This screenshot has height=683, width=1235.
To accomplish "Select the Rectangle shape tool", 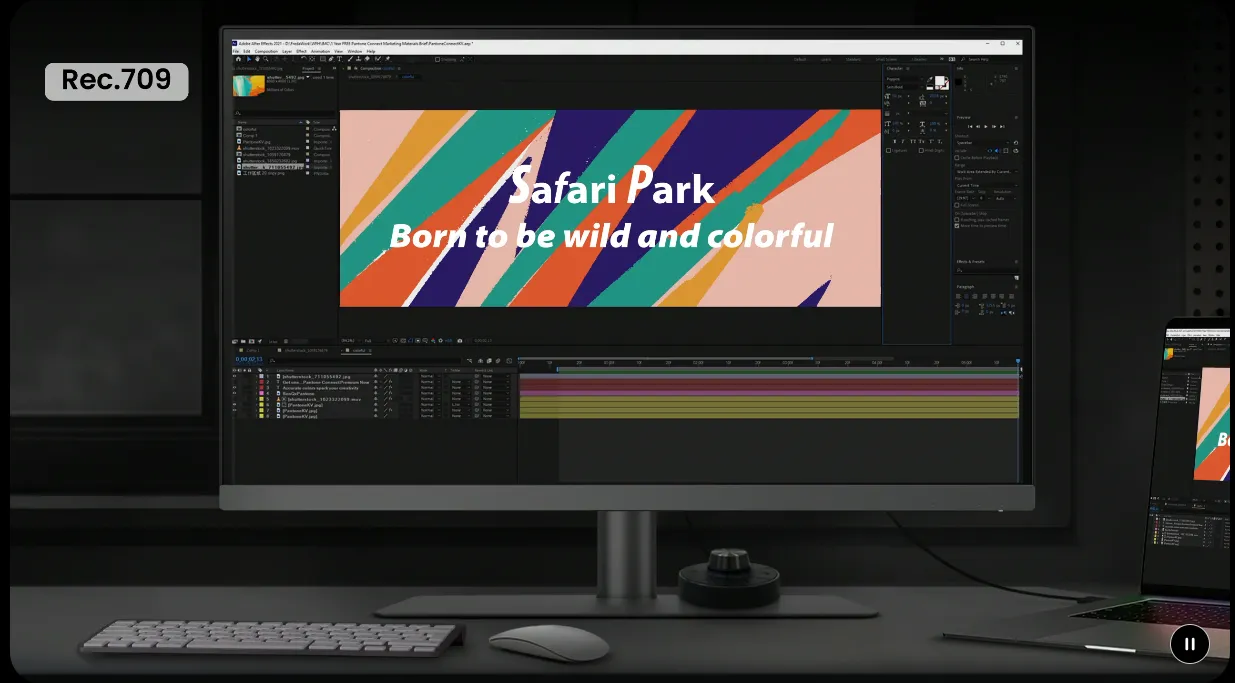I will tap(321, 59).
